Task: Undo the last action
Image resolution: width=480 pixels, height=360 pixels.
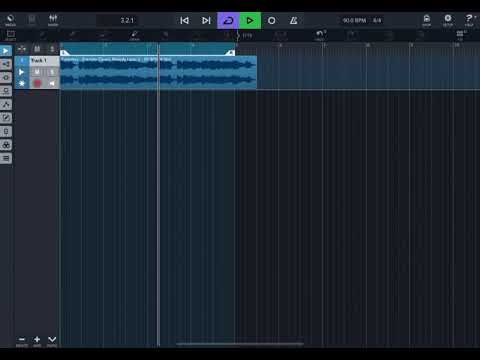Action: click(320, 35)
